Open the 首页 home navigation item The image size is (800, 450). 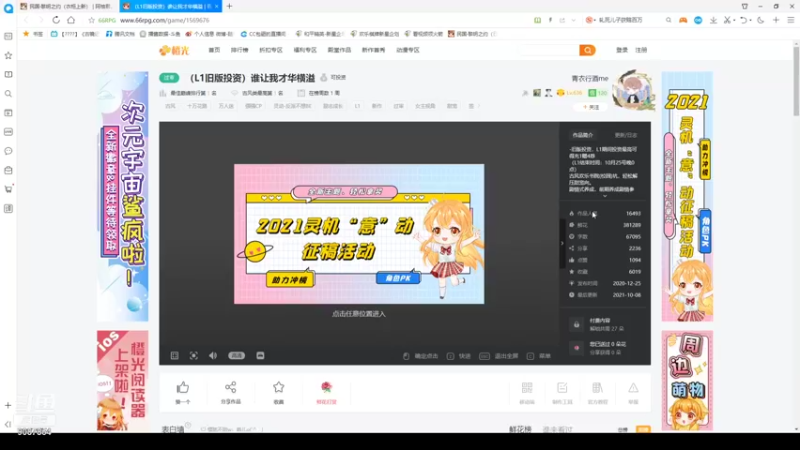[x=214, y=50]
